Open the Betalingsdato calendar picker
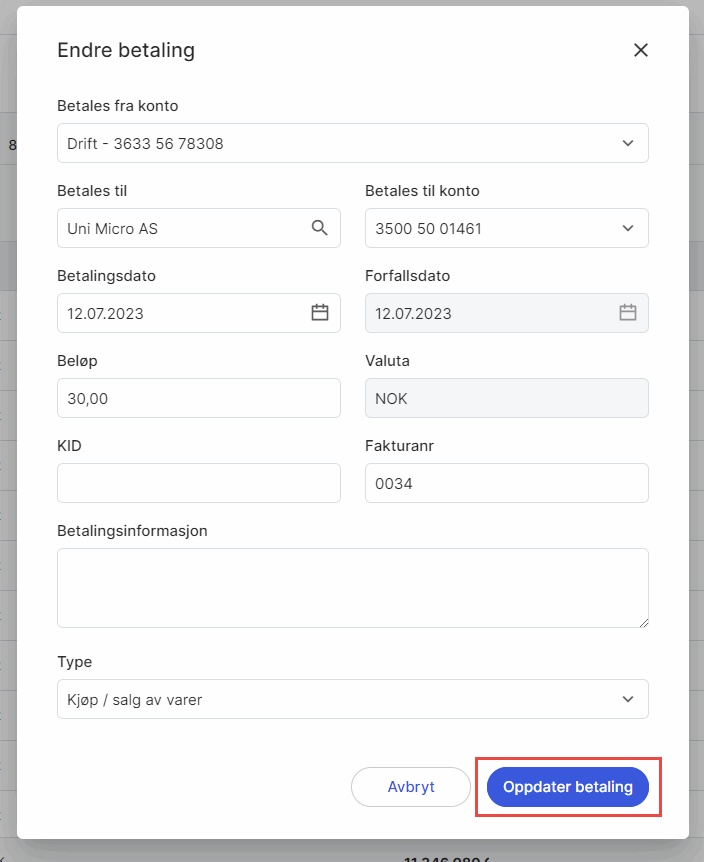The height and width of the screenshot is (862, 704). tap(320, 313)
